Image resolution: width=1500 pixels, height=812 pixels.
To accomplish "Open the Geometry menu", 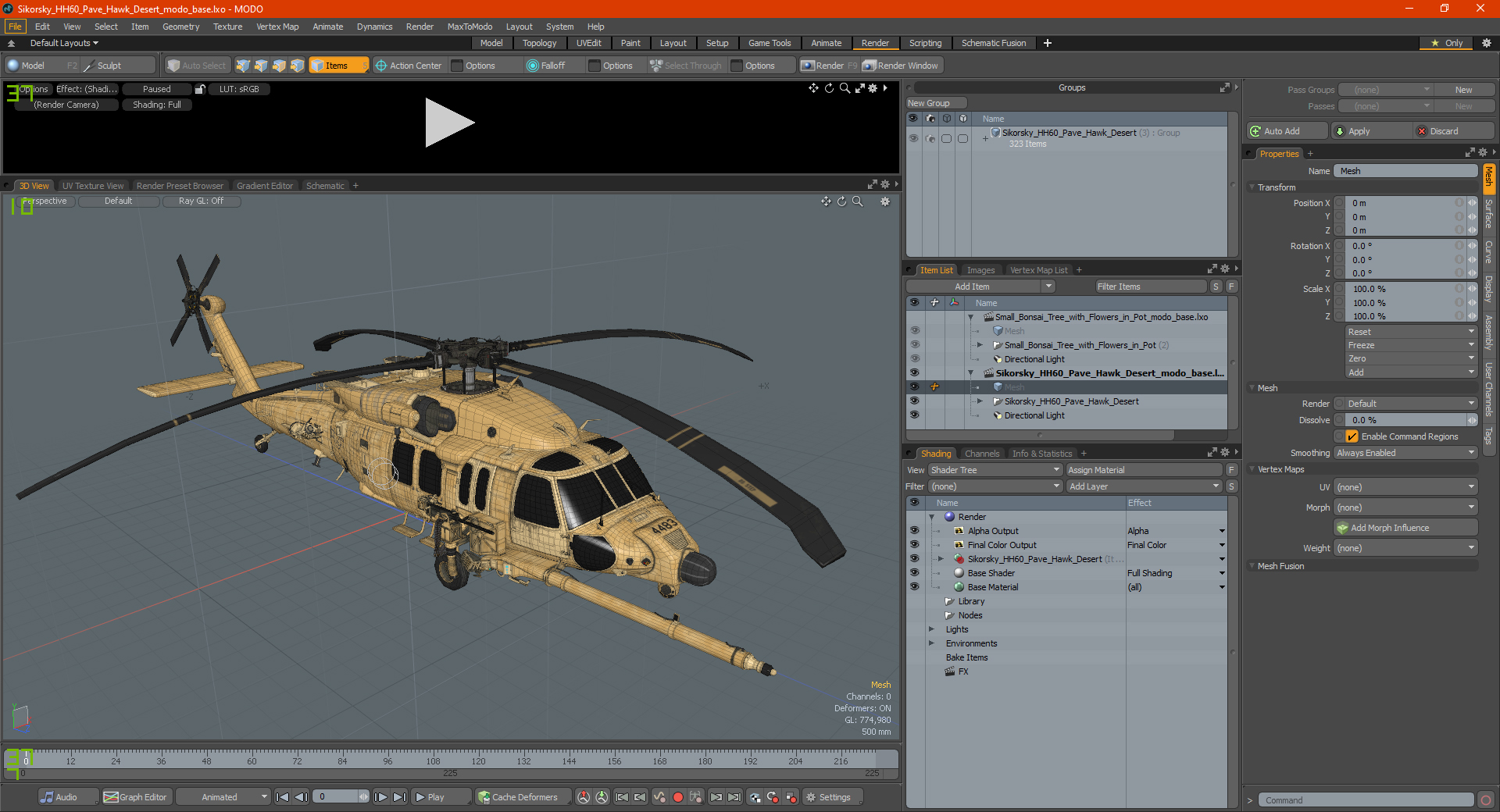I will [181, 27].
